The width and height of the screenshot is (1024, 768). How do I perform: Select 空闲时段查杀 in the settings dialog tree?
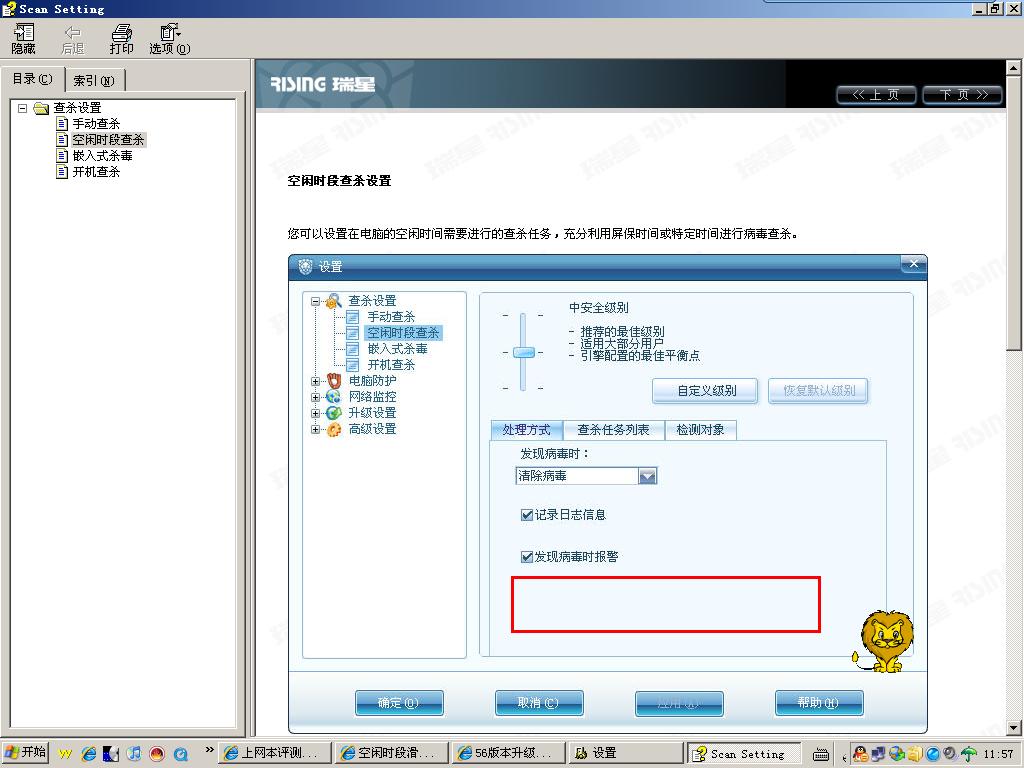(403, 332)
